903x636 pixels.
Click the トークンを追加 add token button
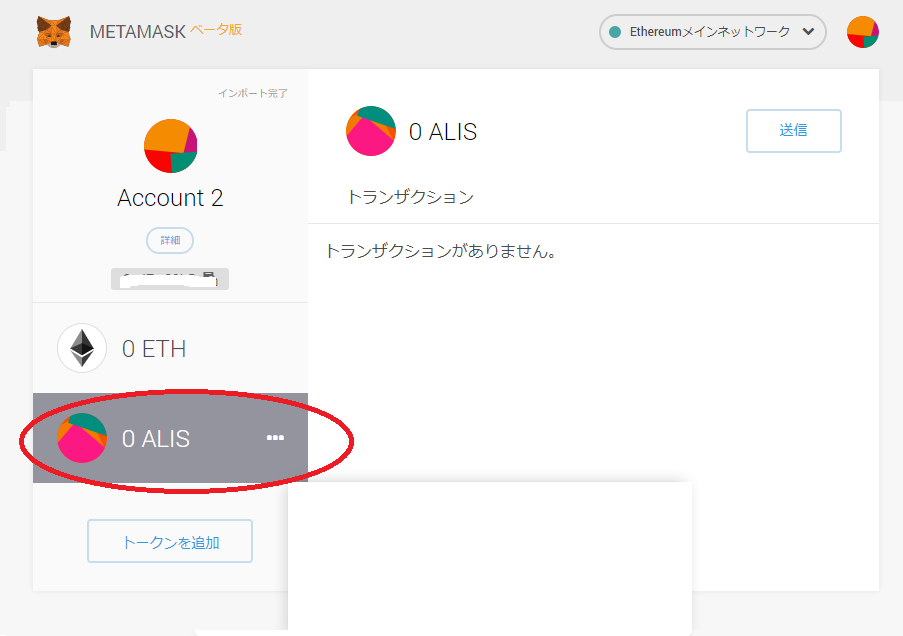[170, 542]
